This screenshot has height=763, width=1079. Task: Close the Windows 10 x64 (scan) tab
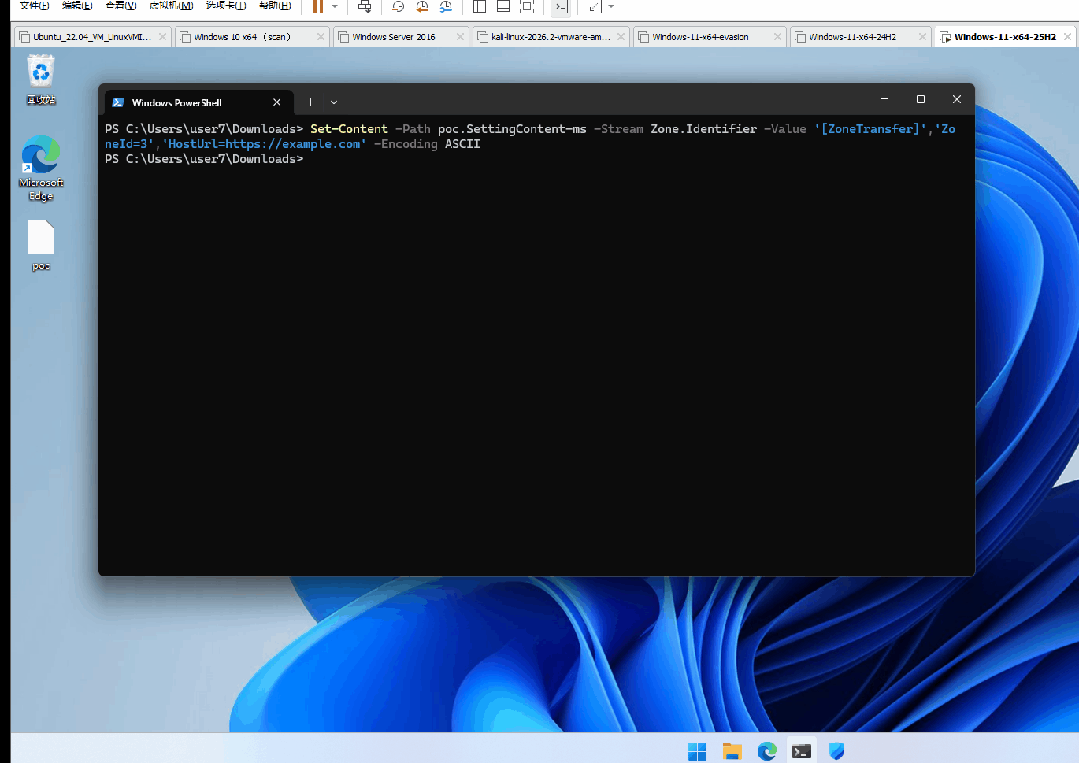(321, 36)
